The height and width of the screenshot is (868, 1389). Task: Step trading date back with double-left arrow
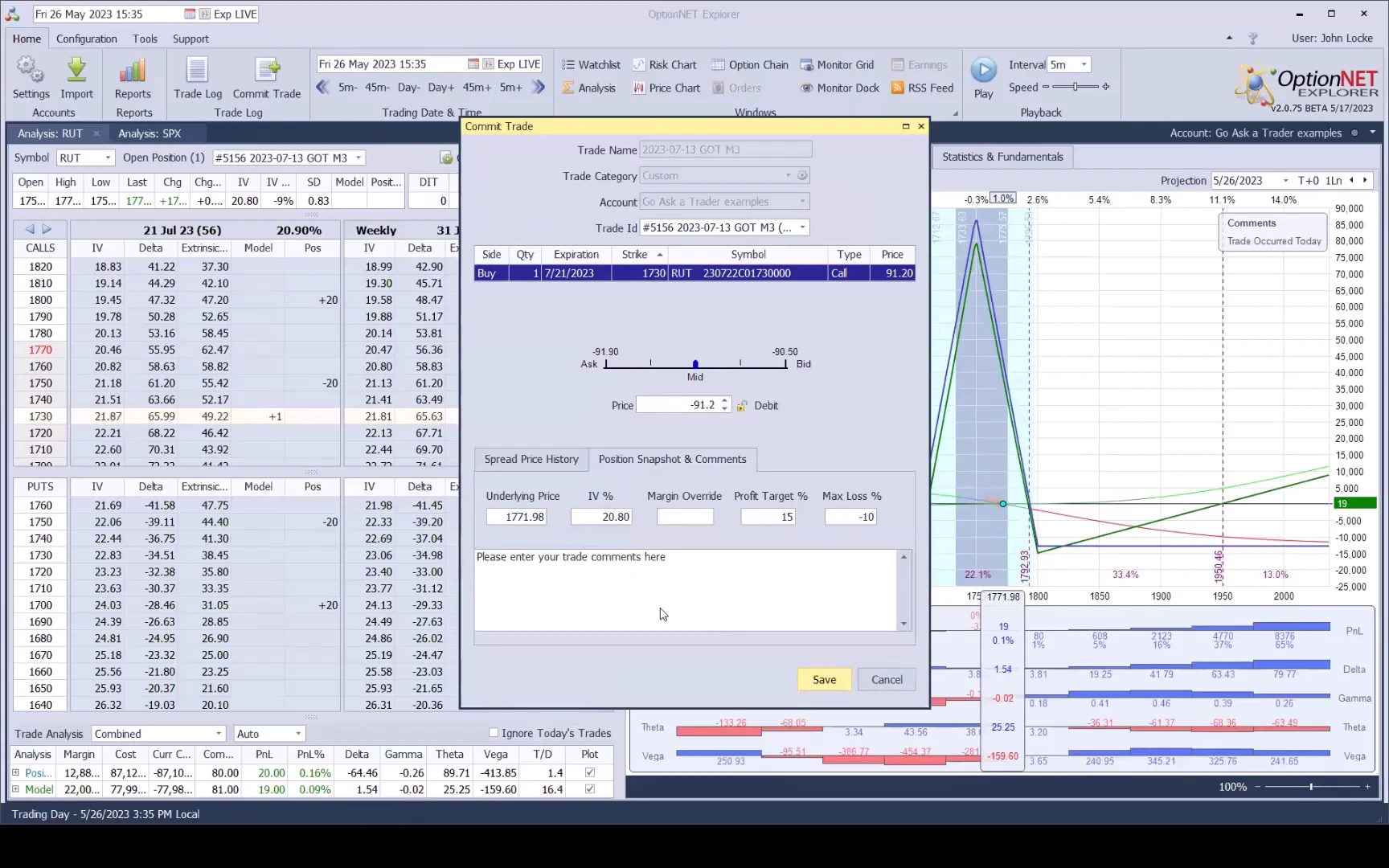pos(323,88)
